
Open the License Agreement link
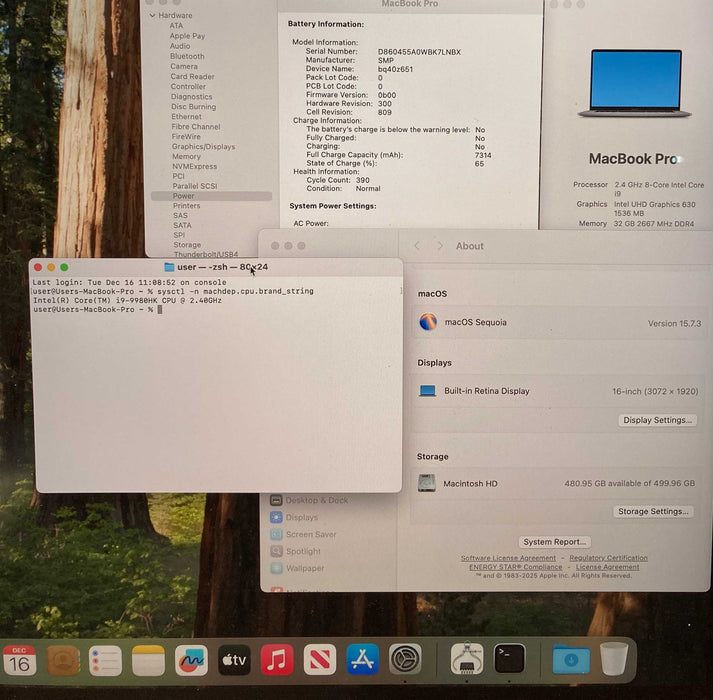coord(608,567)
